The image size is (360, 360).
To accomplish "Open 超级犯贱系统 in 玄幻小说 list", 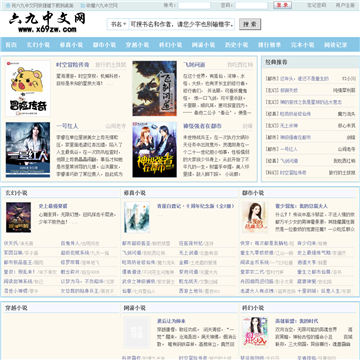I will (74, 253).
